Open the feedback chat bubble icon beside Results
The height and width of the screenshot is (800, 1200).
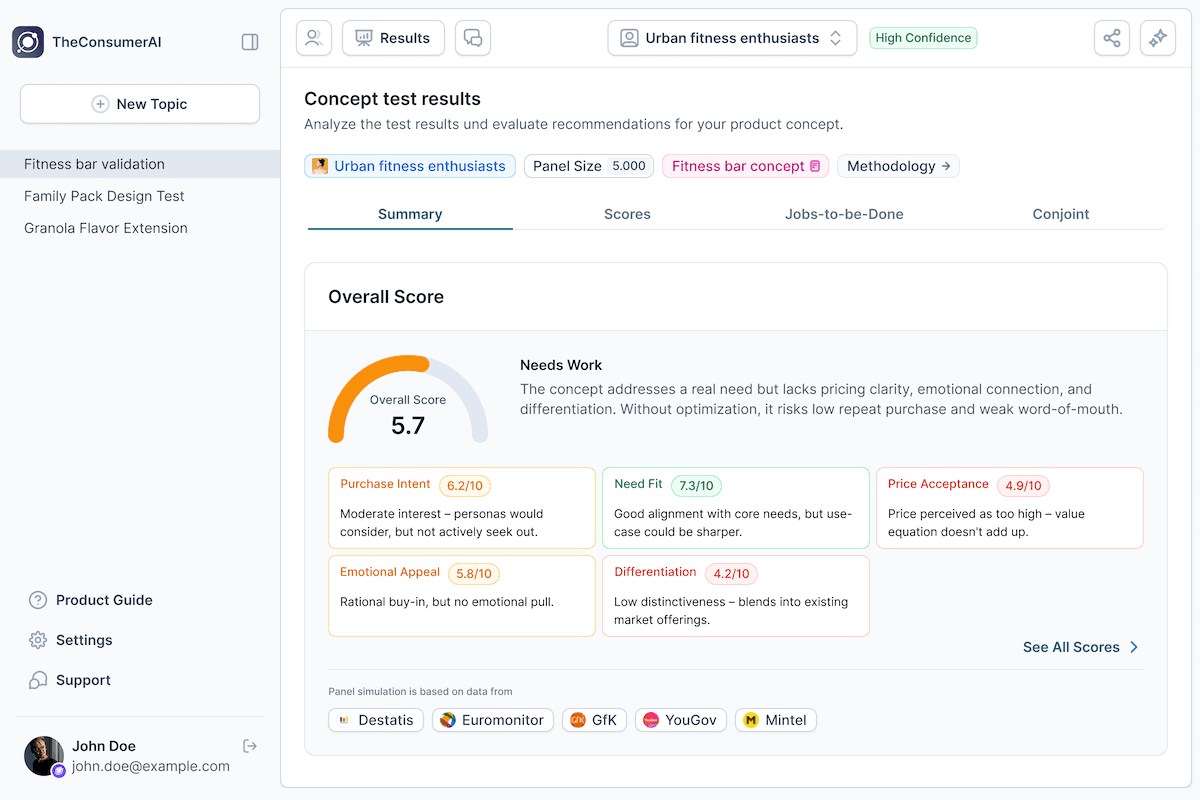pos(472,37)
